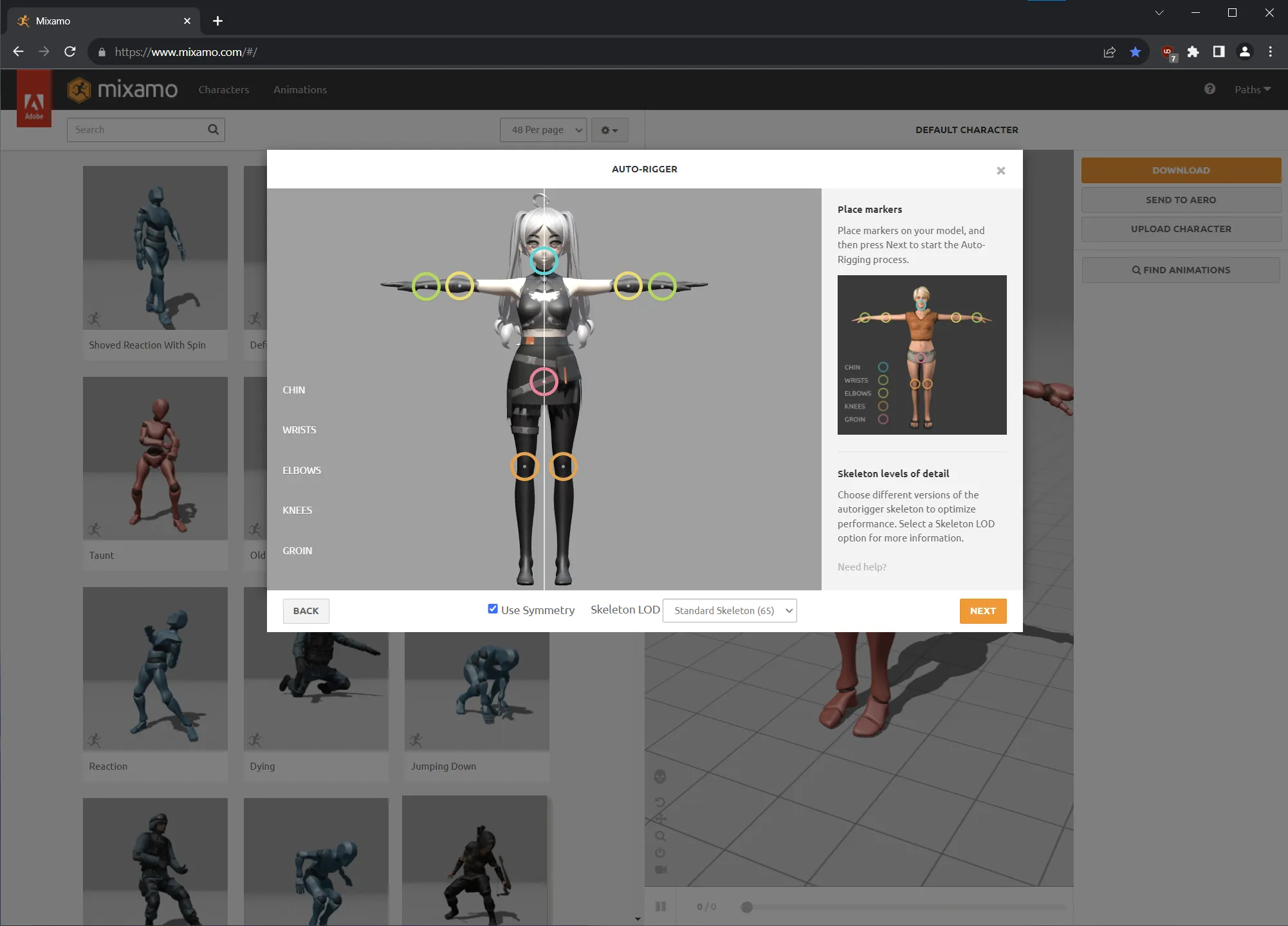Click the cyan chin marker on face

click(544, 260)
